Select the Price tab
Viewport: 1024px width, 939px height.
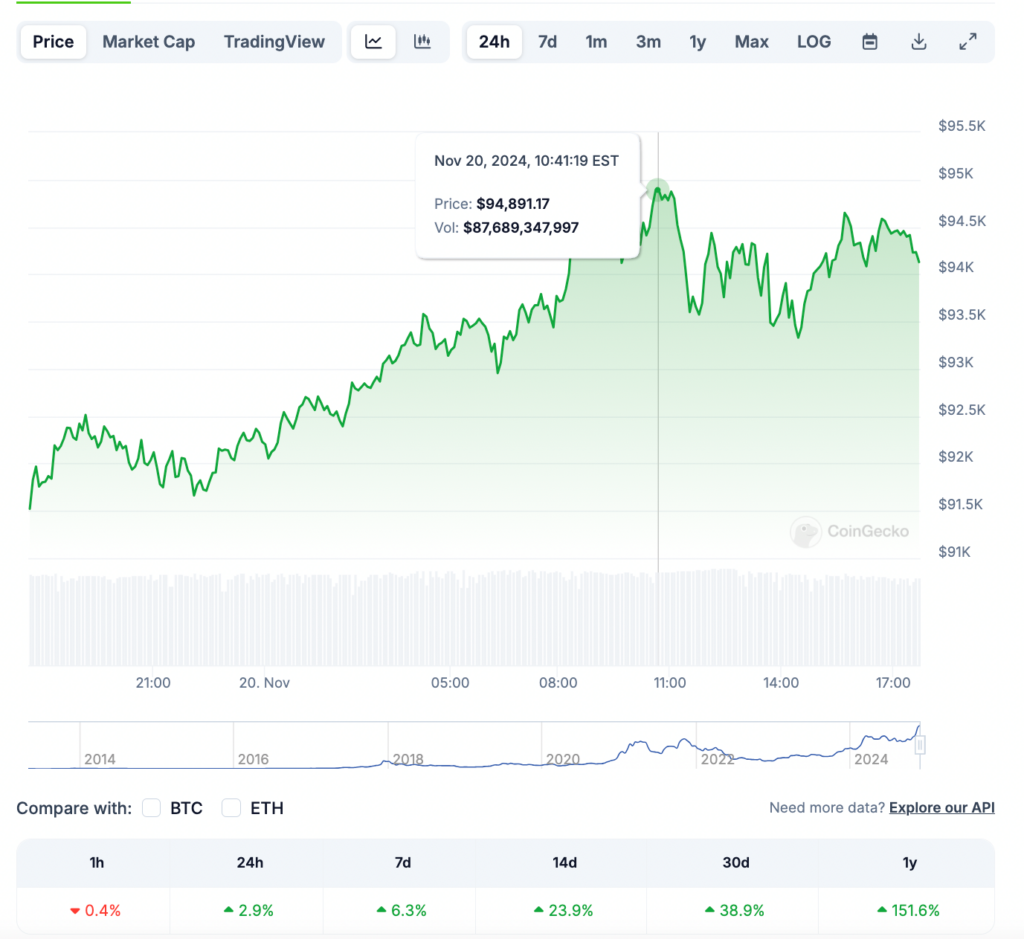coord(53,42)
